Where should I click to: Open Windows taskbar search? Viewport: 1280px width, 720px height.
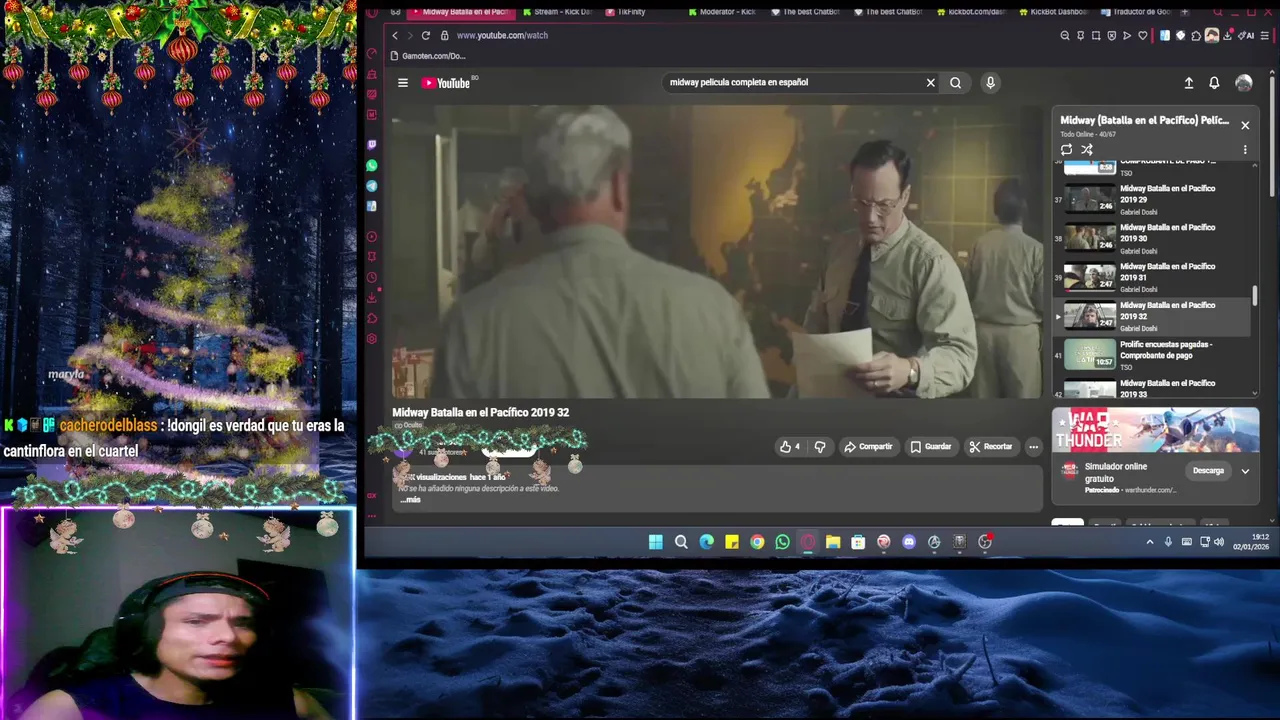[681, 542]
